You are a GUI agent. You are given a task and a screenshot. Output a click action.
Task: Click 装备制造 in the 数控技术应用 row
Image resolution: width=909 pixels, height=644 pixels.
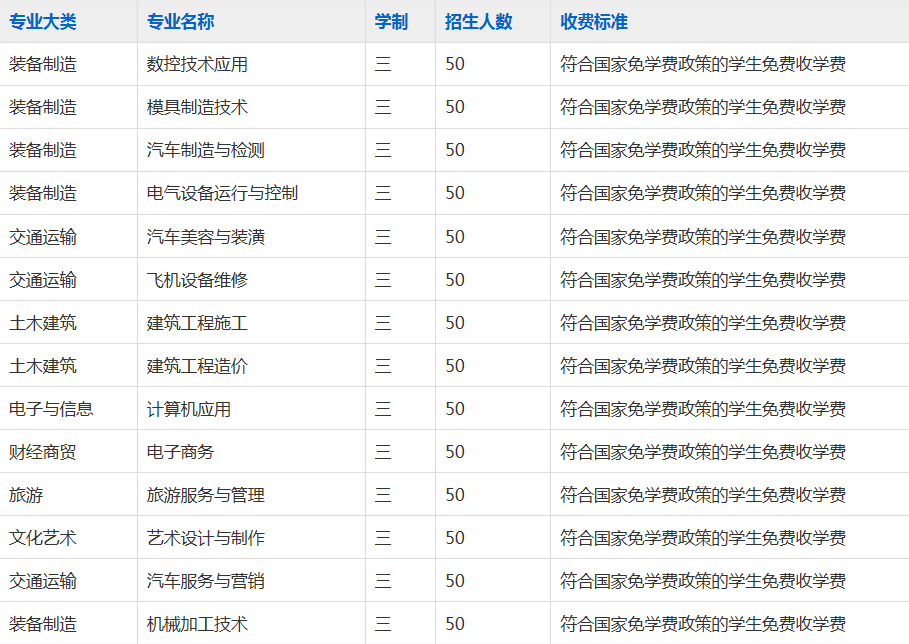(43, 64)
